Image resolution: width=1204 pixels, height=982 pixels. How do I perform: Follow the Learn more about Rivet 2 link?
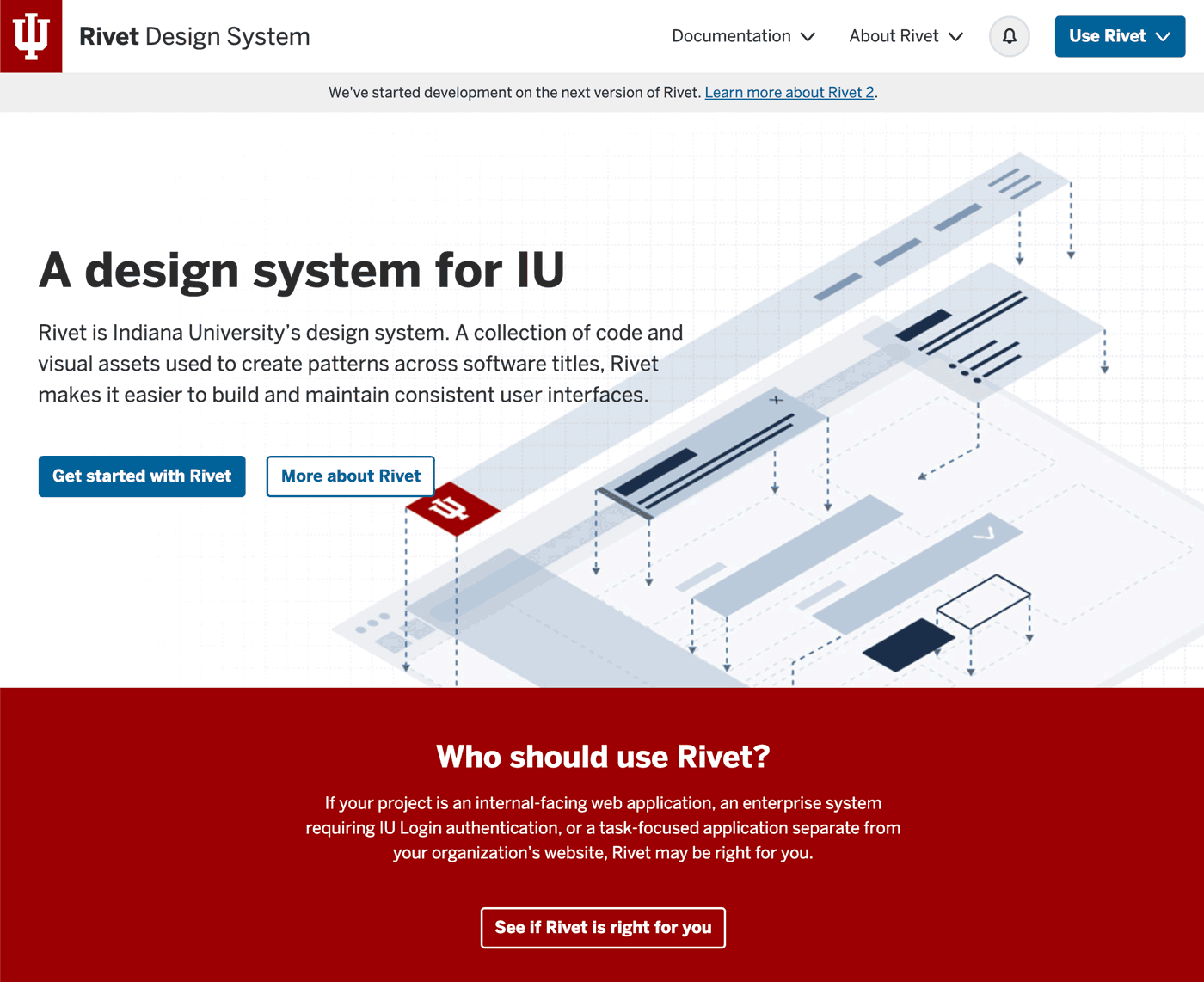point(789,93)
